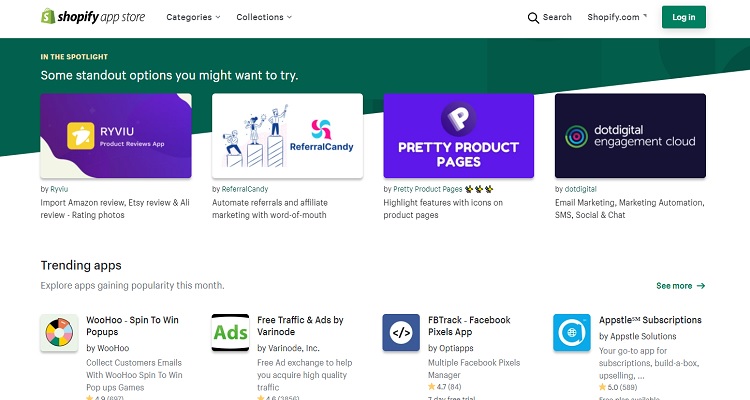Click 'Some standout options' heading text

[x=169, y=76]
